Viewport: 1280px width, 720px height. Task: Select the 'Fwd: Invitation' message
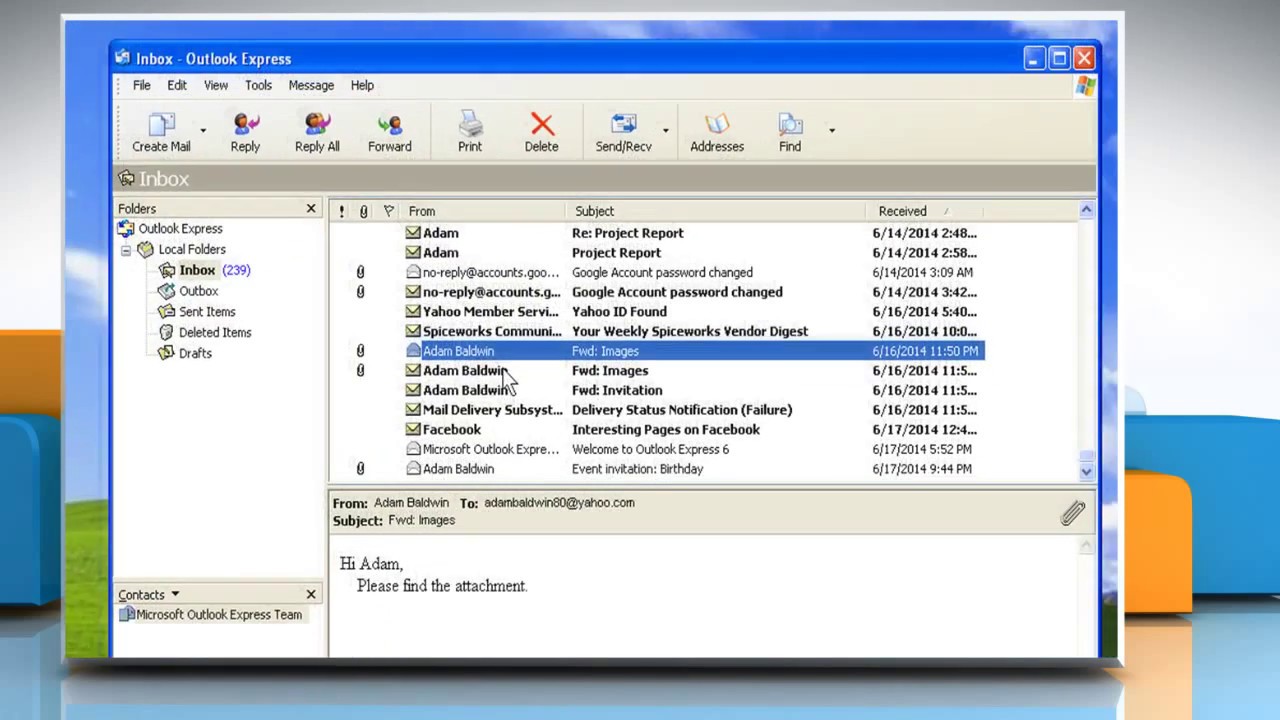pos(657,390)
